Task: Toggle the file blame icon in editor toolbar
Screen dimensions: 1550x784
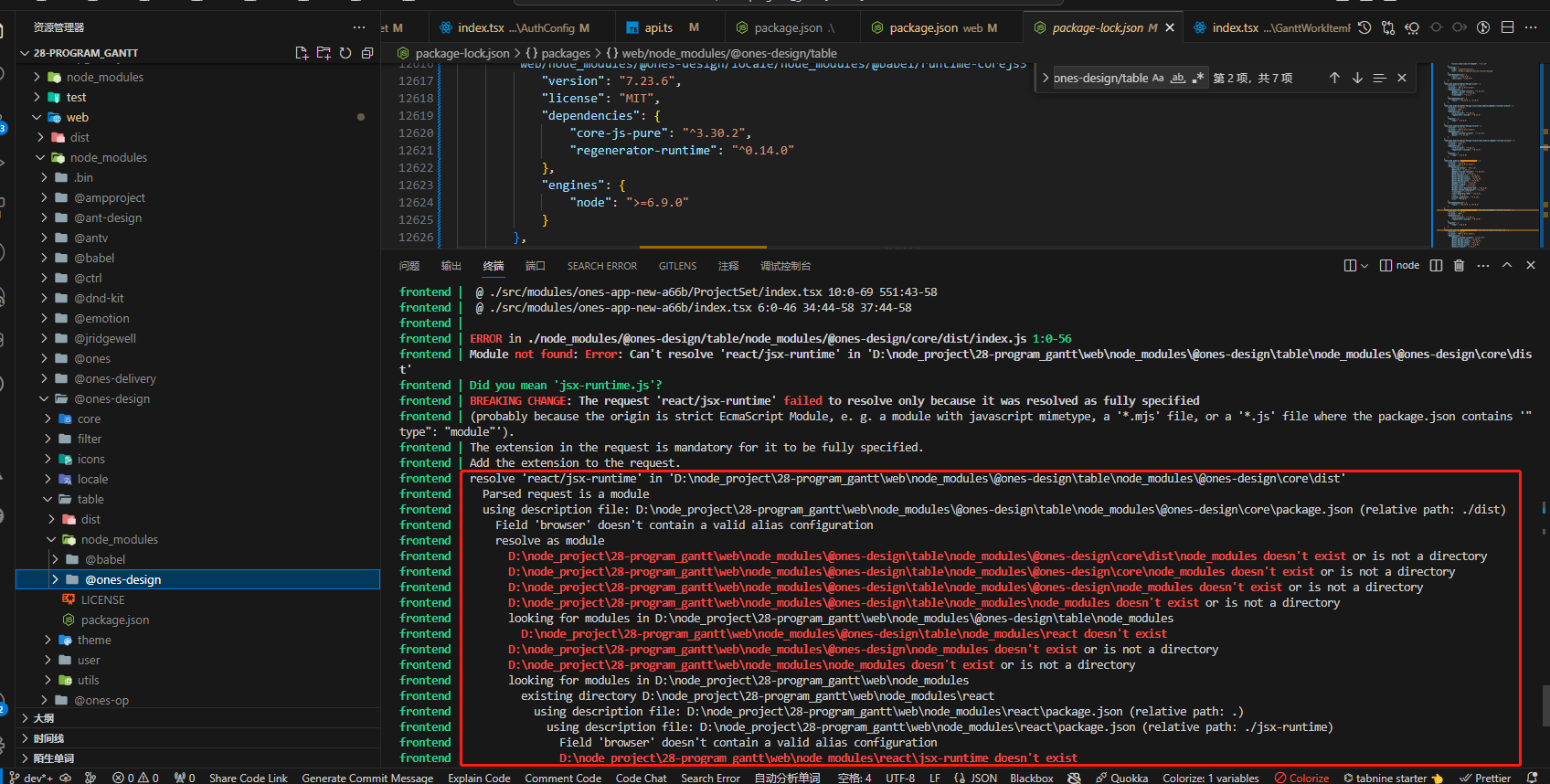Action: tap(1483, 27)
